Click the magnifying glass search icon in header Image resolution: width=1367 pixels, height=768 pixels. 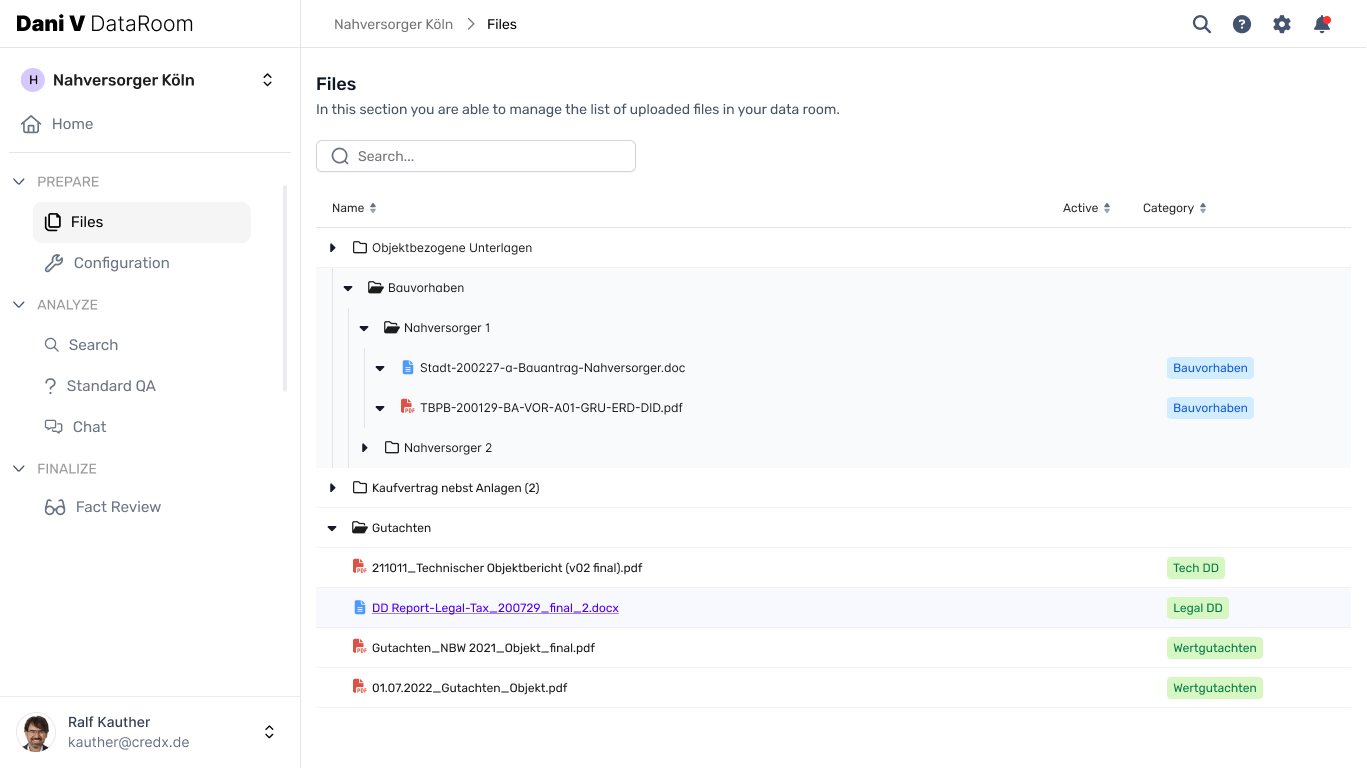click(x=1201, y=24)
